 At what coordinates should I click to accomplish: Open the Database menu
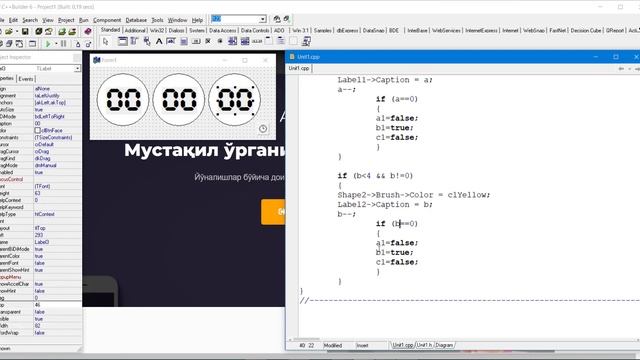pyautogui.click(x=136, y=20)
